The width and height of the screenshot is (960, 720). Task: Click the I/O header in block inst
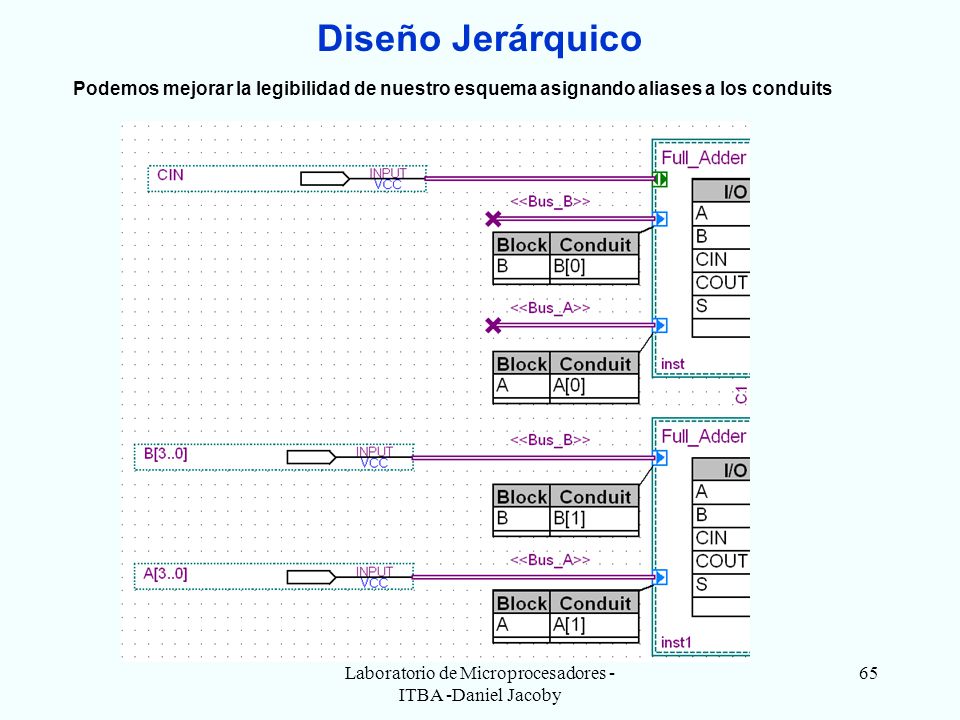[x=721, y=191]
